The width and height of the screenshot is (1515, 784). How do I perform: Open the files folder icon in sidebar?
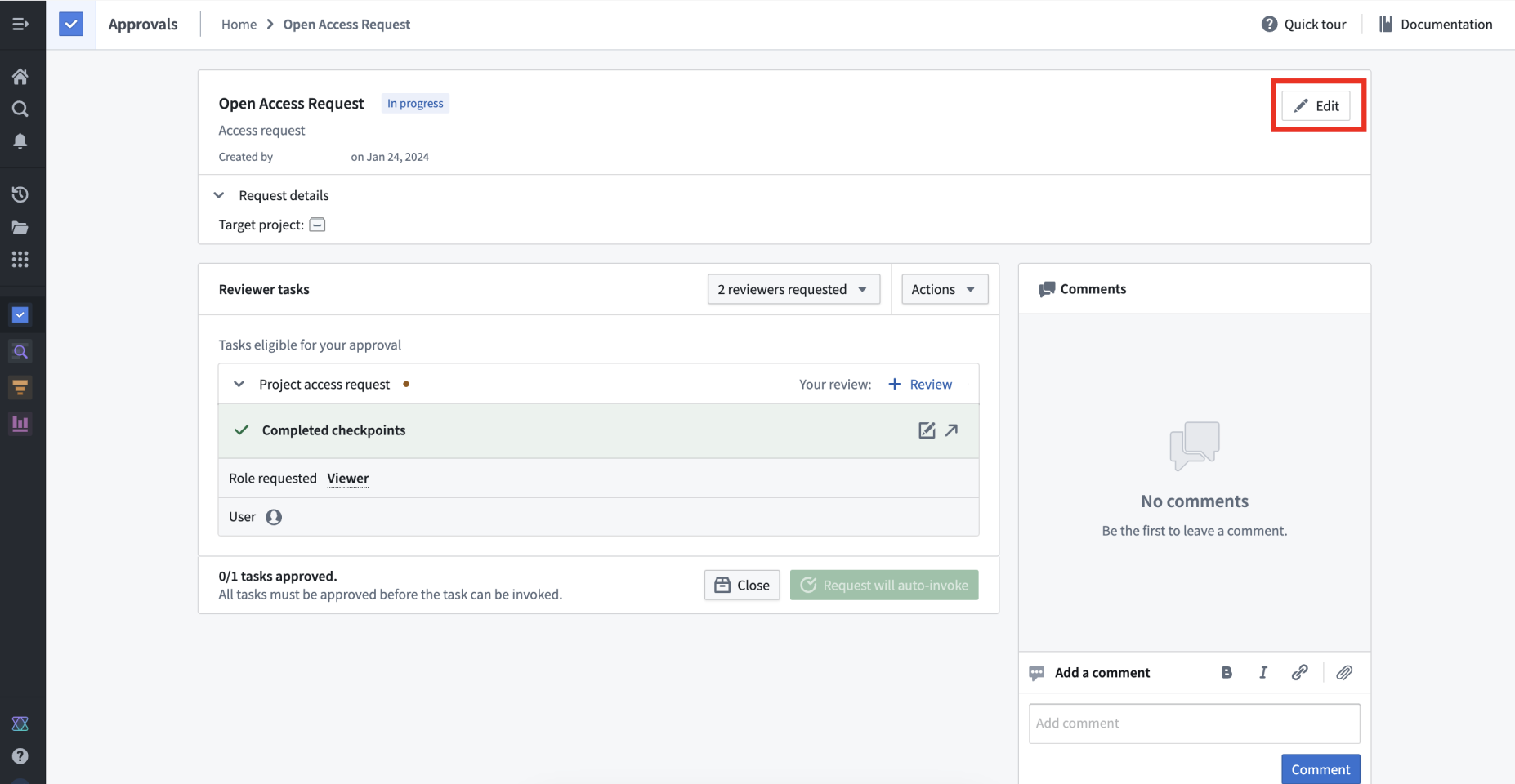click(20, 227)
